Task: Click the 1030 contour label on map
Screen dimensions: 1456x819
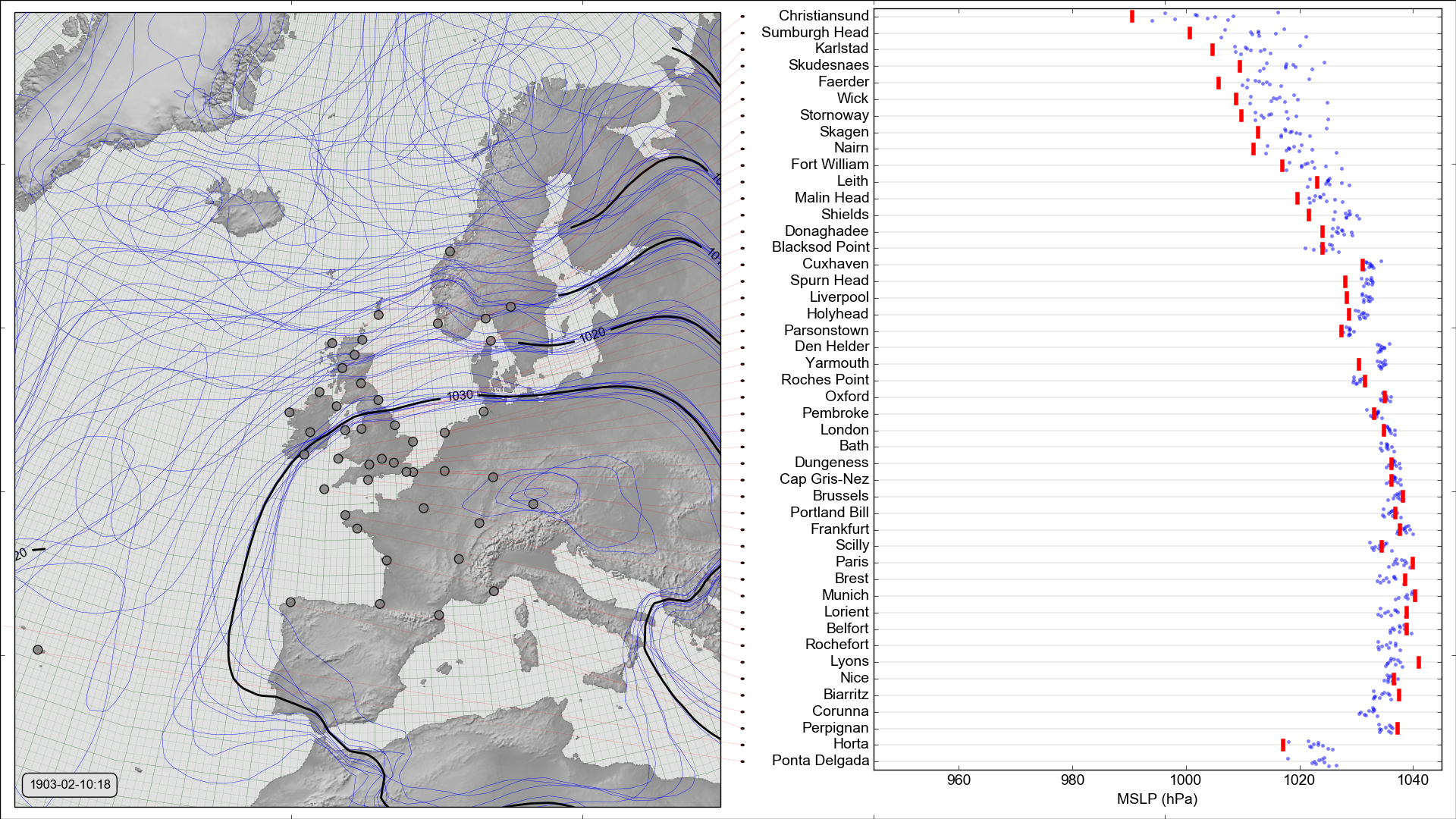Action: pyautogui.click(x=460, y=396)
